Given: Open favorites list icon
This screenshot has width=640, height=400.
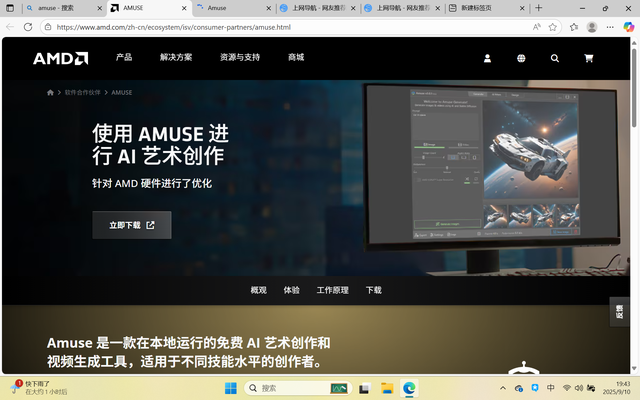Looking at the screenshot, I should [574, 27].
